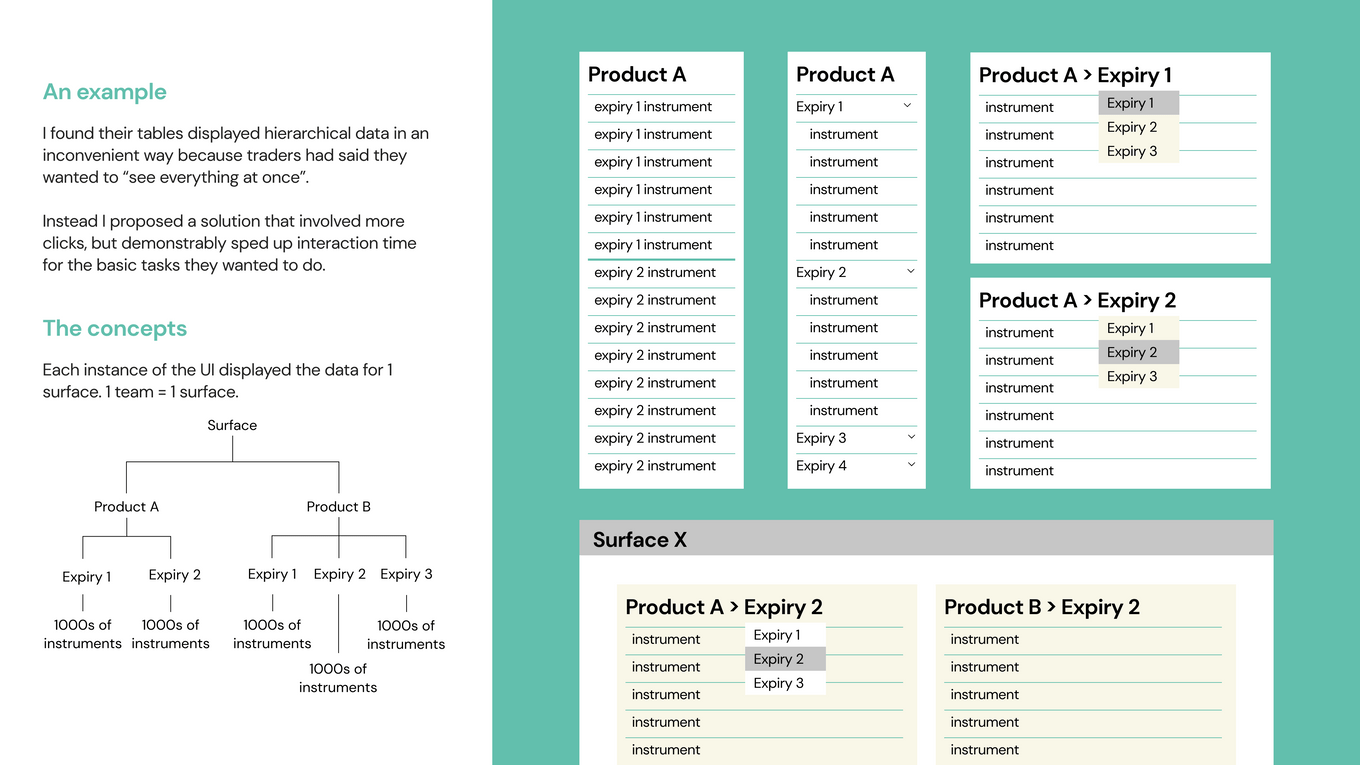This screenshot has height=765, width=1360.
Task: Select Product A node in the tree diagram
Action: coord(126,507)
